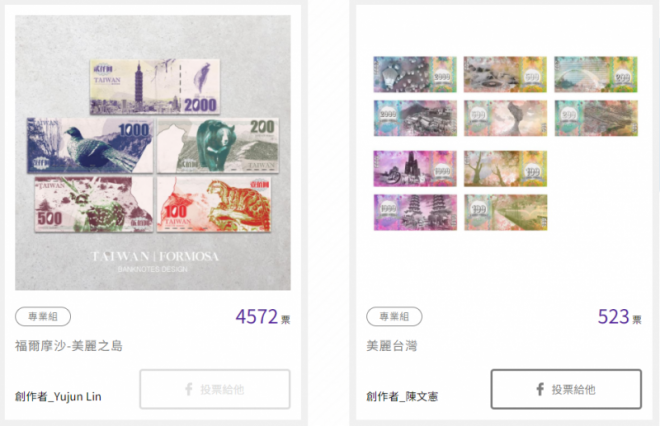660x426 pixels.
Task: Click Facebook icon in the enabled 投票給他 button
Action: coord(540,389)
